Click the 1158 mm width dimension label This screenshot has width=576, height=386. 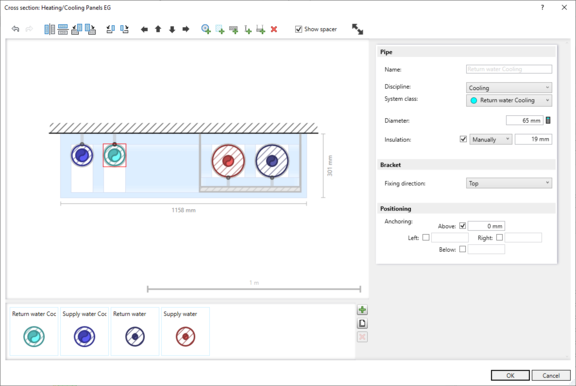(184, 210)
